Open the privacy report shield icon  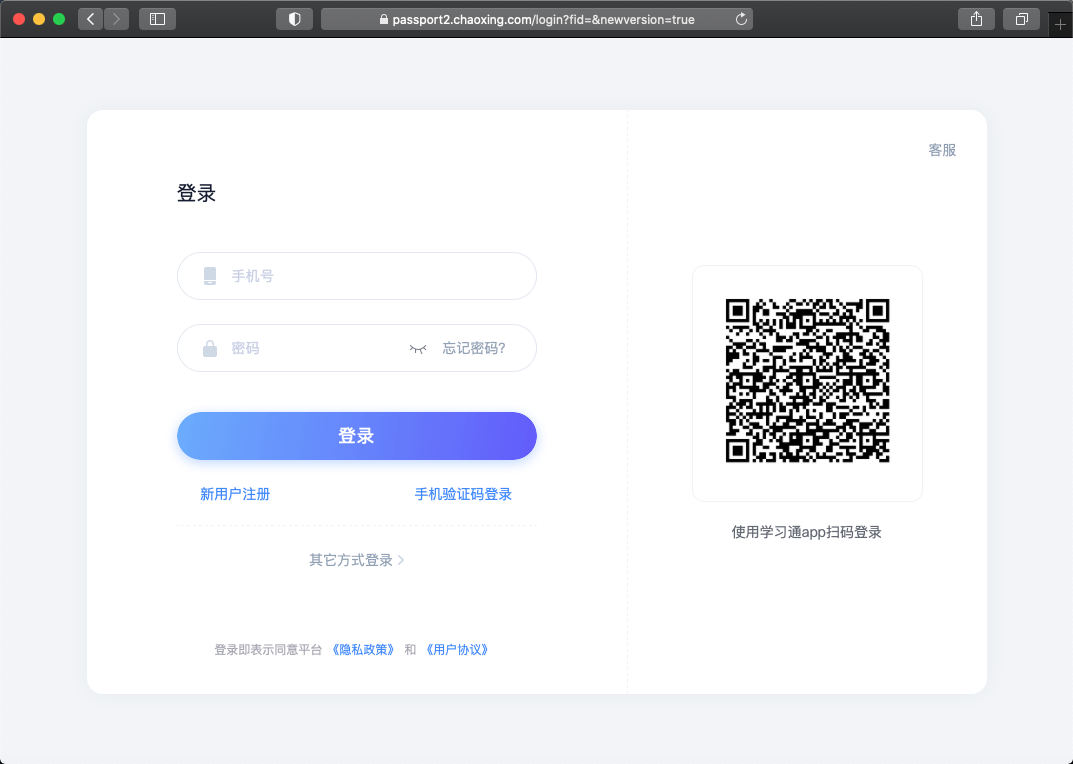point(295,19)
